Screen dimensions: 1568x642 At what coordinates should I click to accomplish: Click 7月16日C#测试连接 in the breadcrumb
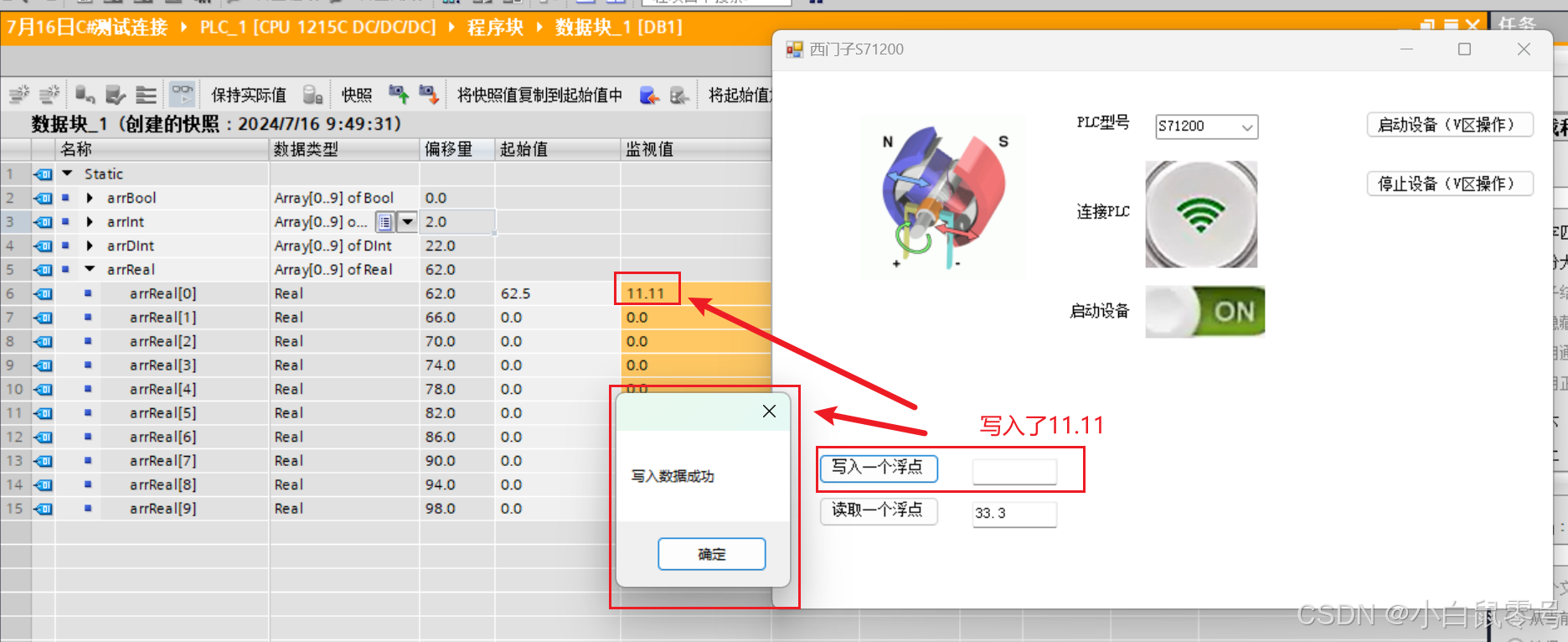click(x=87, y=27)
